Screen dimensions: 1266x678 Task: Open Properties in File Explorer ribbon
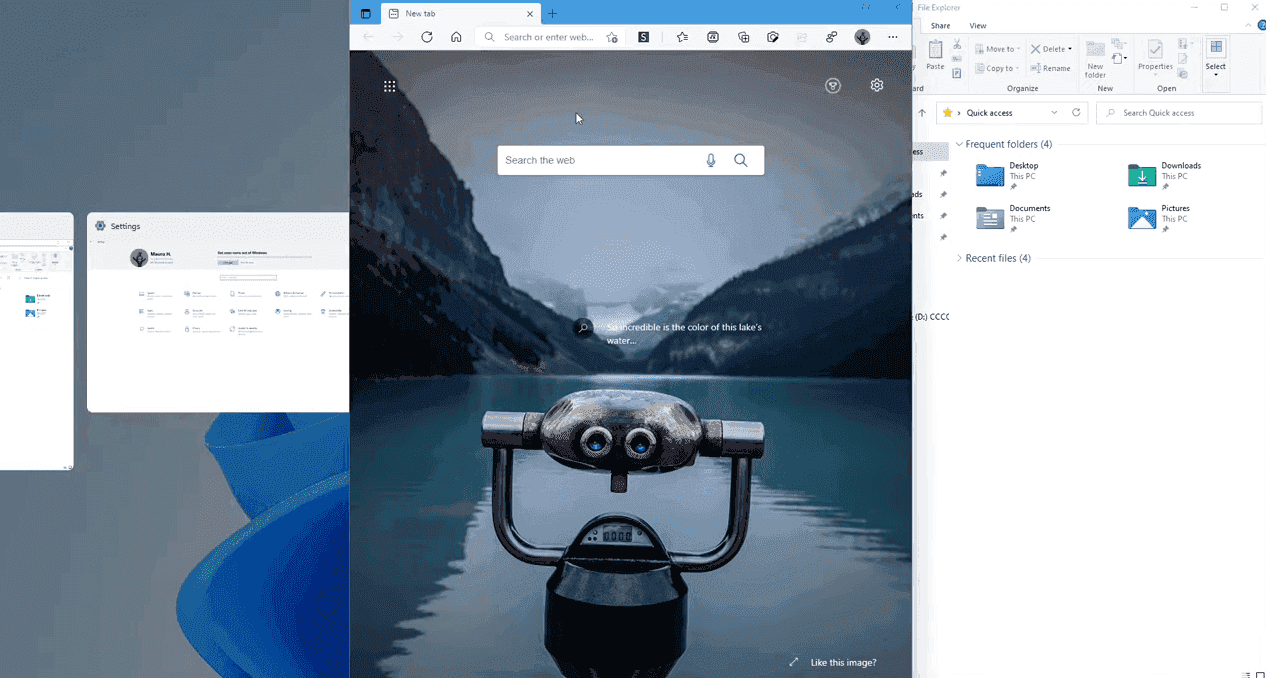coord(1155,55)
